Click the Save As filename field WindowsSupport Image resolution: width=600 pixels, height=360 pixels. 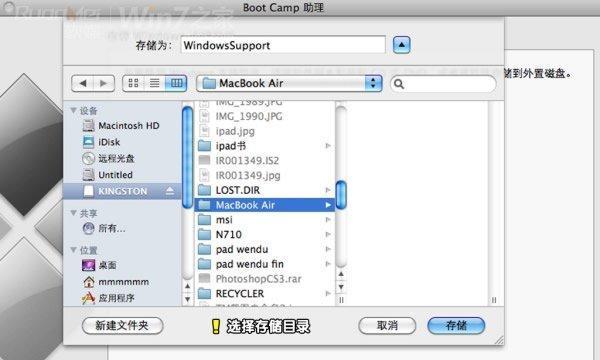pyautogui.click(x=283, y=45)
